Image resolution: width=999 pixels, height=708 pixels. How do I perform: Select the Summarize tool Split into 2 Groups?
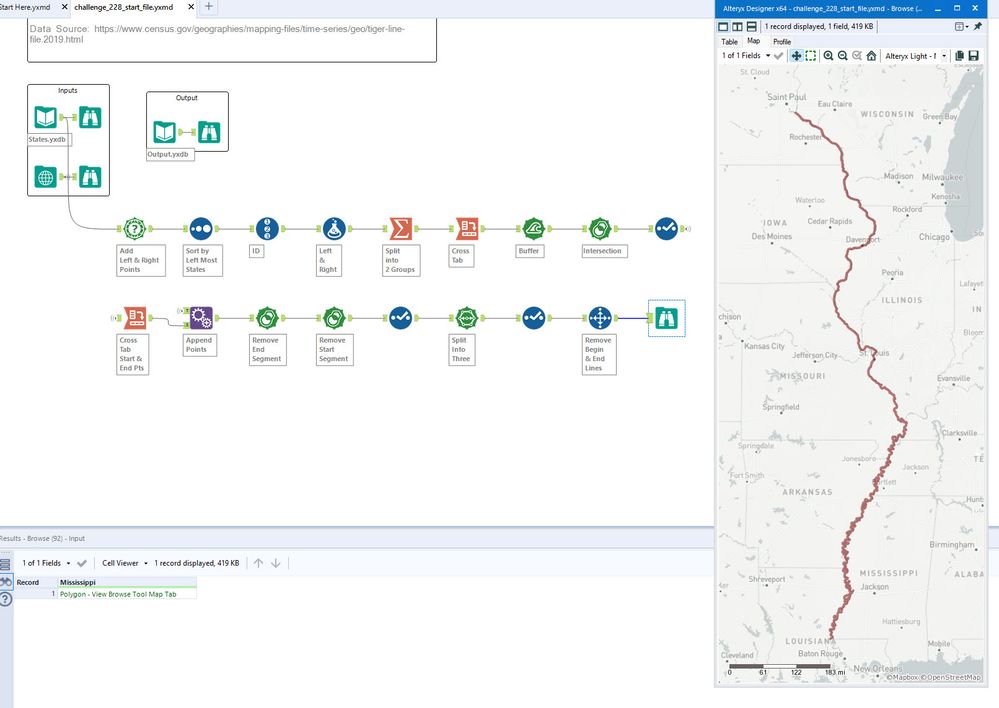(x=400, y=228)
